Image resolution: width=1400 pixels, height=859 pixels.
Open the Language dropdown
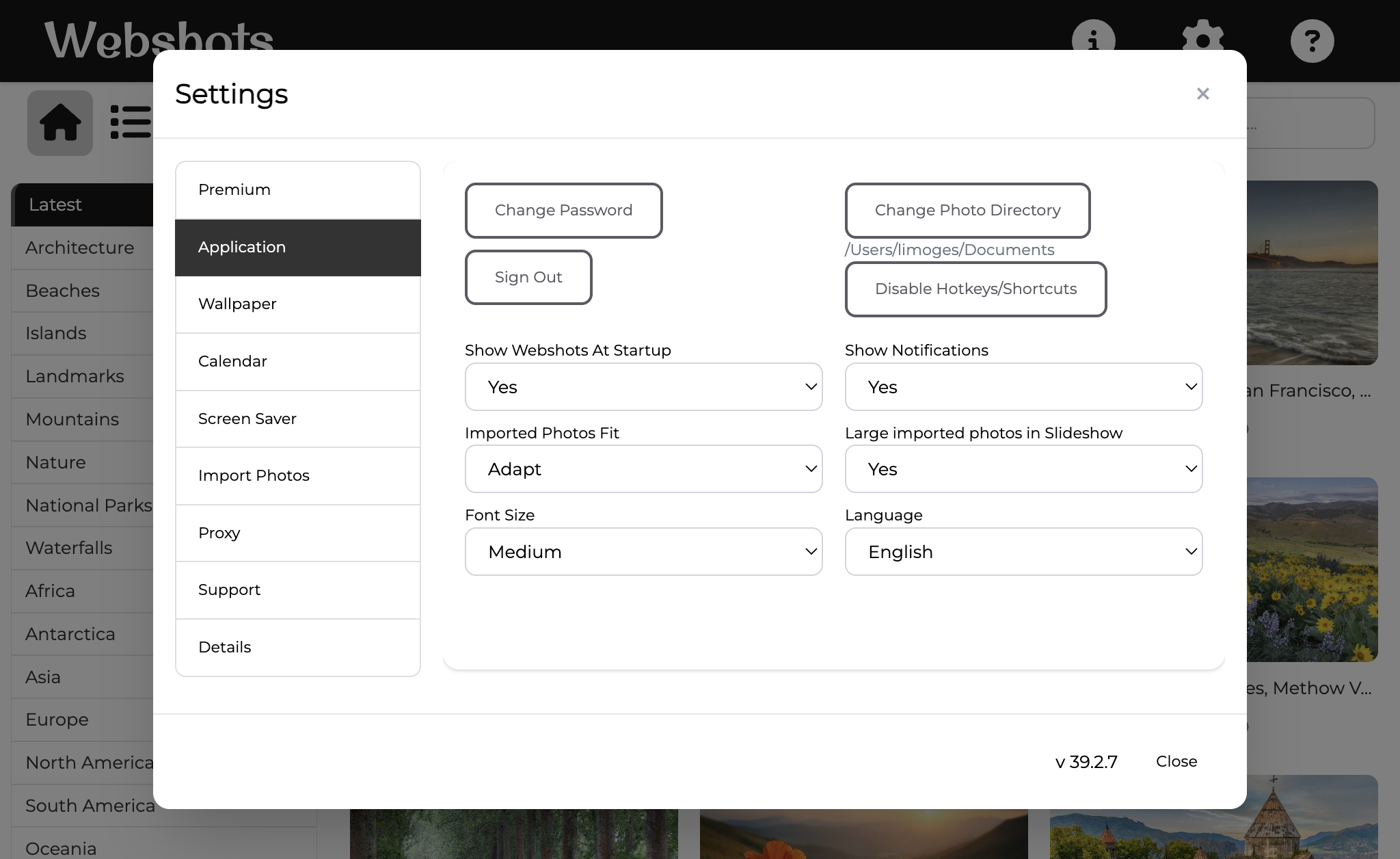click(1023, 552)
